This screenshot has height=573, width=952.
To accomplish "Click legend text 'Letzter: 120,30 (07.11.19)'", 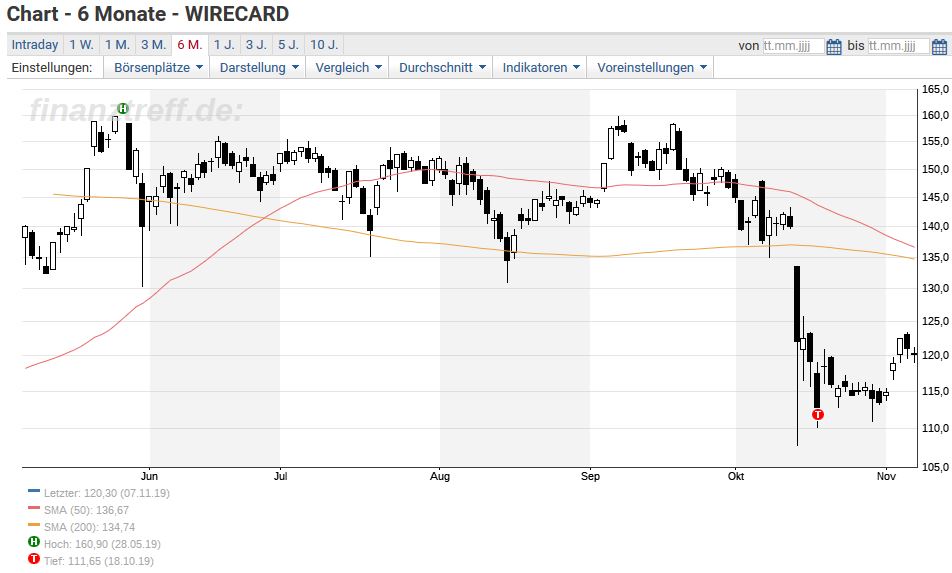I will [x=107, y=493].
